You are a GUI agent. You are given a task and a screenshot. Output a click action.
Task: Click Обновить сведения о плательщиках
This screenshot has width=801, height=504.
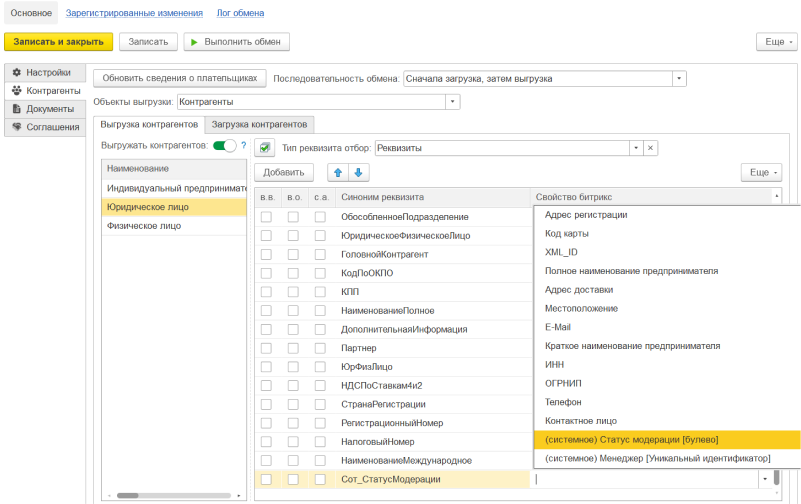[180, 78]
